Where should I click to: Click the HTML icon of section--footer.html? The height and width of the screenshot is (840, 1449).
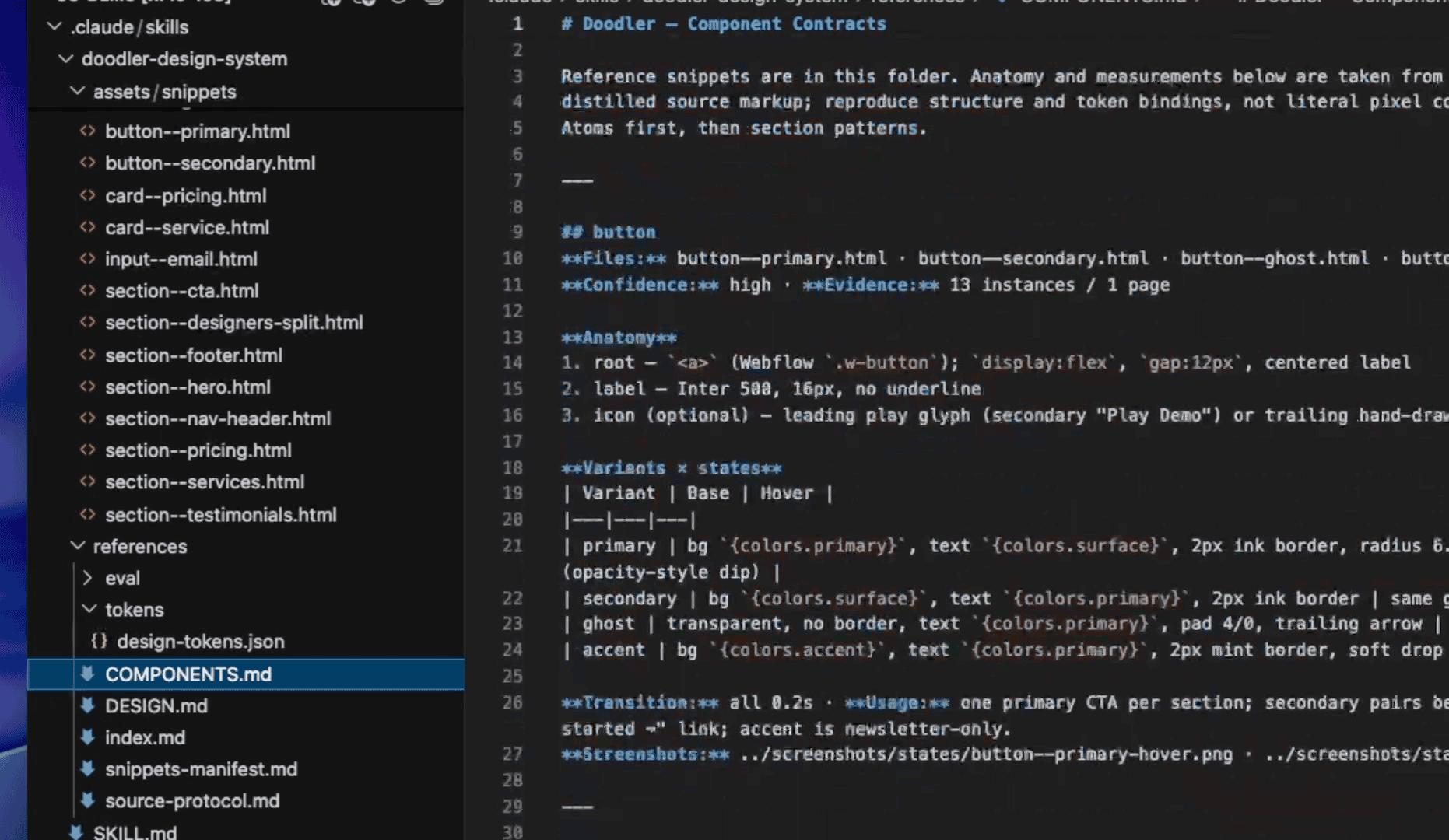click(x=88, y=355)
